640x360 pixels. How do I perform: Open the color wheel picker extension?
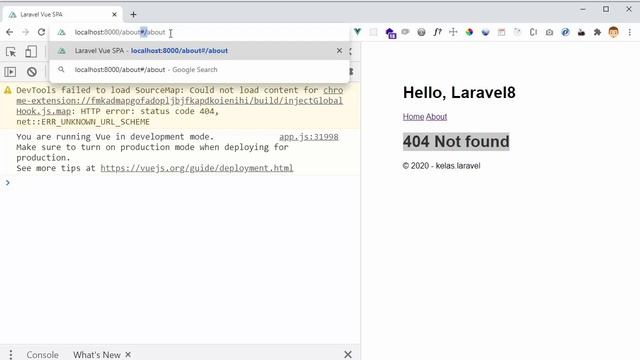pos(469,32)
